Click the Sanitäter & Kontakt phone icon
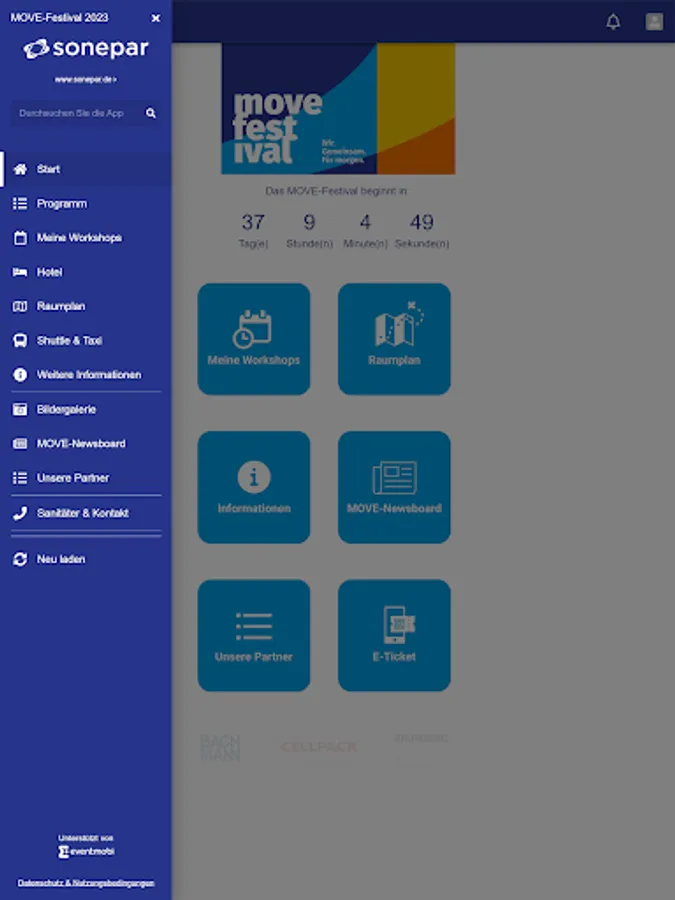The width and height of the screenshot is (675, 900). point(20,513)
